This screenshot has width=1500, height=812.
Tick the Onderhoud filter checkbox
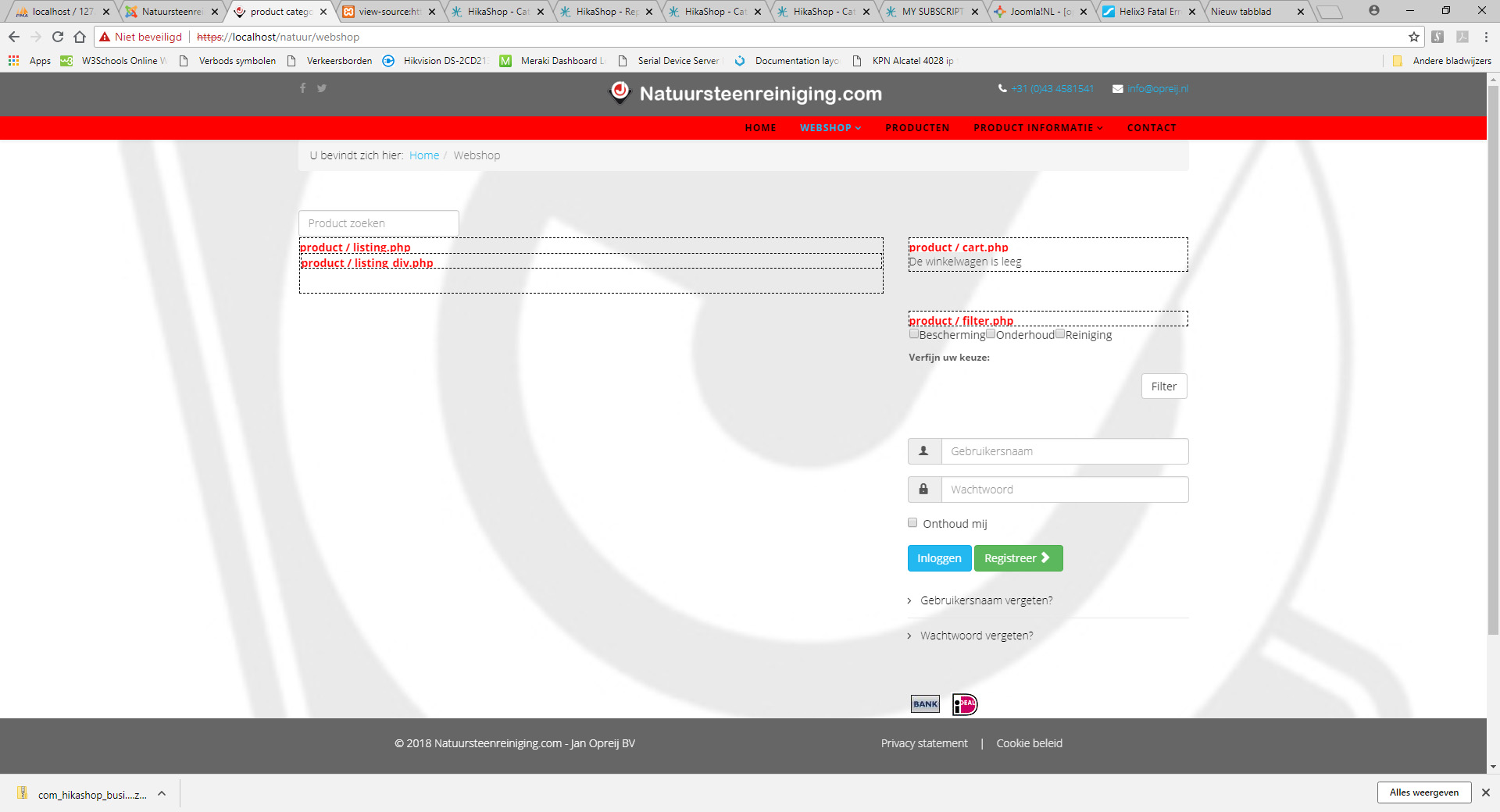pyautogui.click(x=991, y=334)
